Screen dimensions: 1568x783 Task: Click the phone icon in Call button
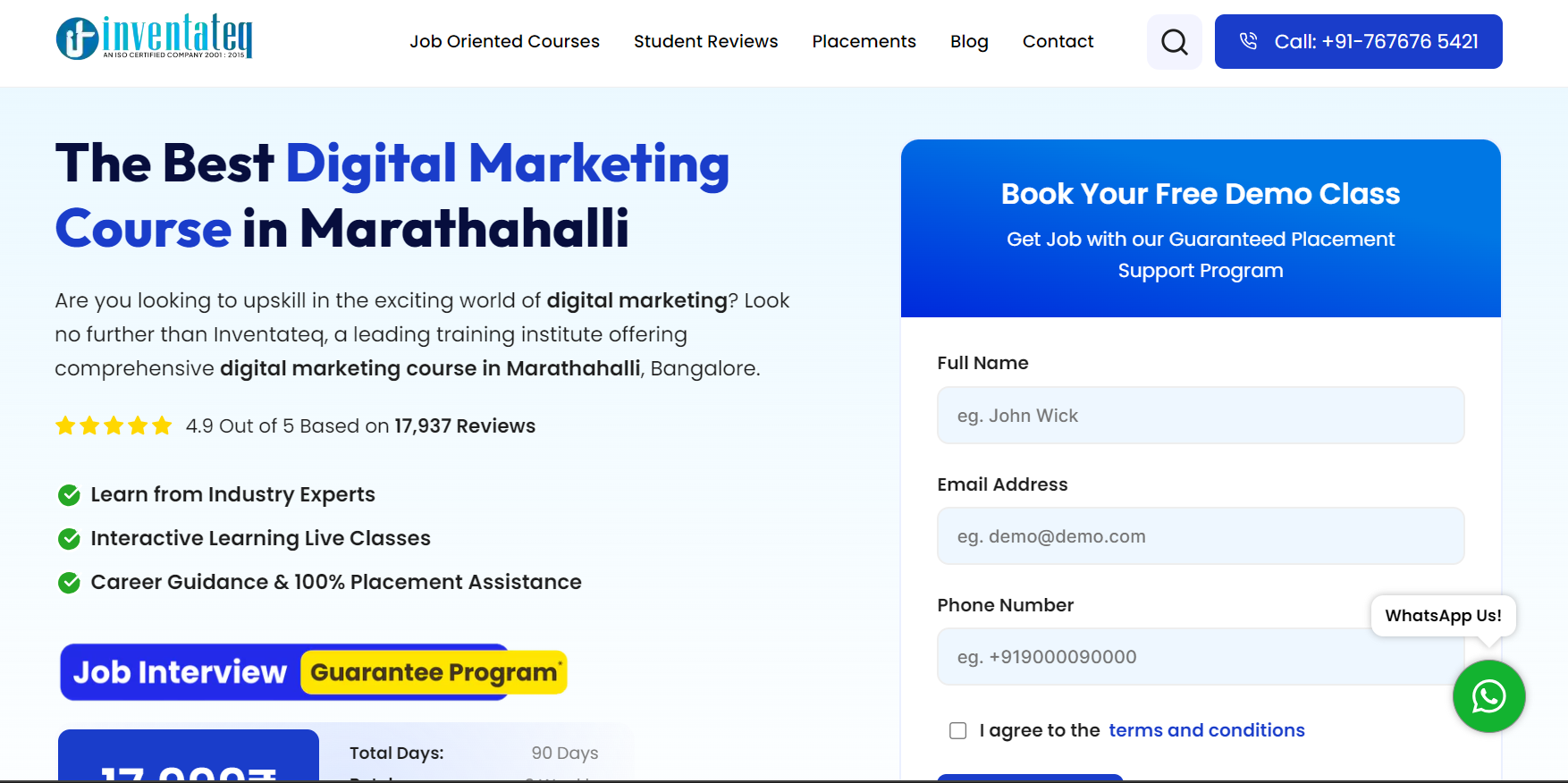[x=1249, y=41]
